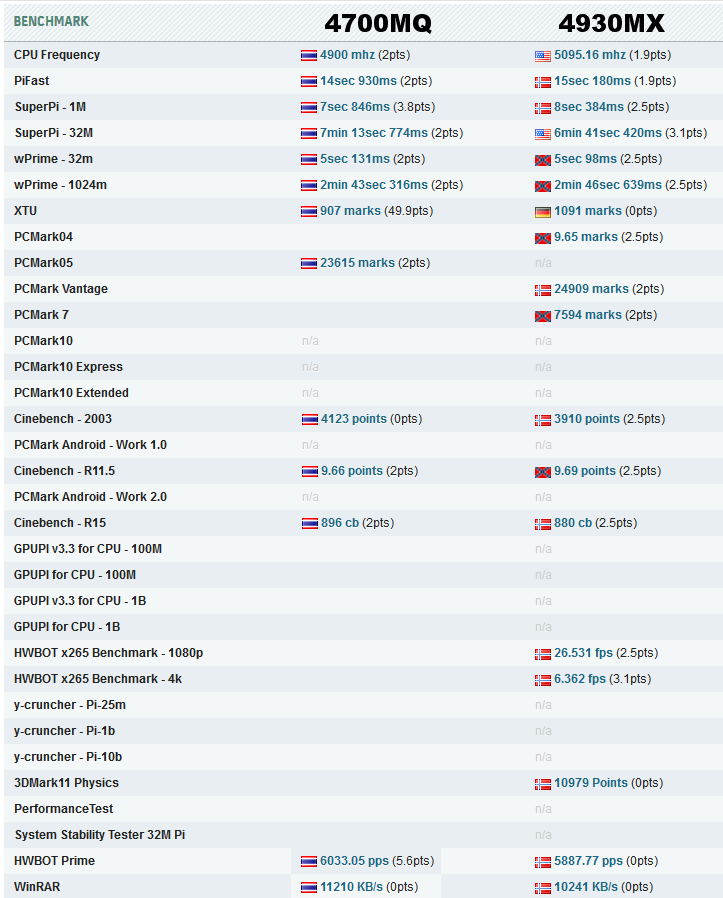This screenshot has height=898, width=723.
Task: Click the flag next to 896 cb
Action: (x=309, y=523)
